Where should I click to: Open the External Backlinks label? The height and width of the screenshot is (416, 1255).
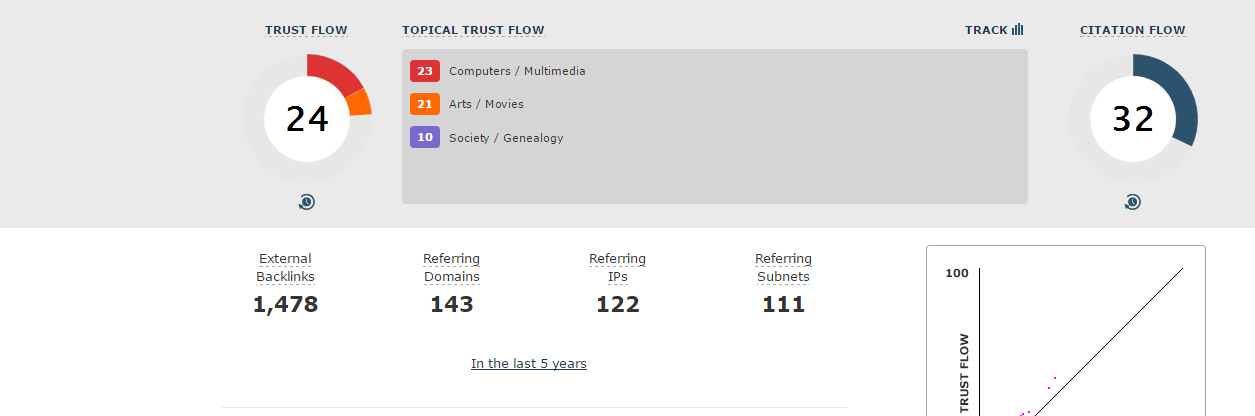(x=285, y=268)
